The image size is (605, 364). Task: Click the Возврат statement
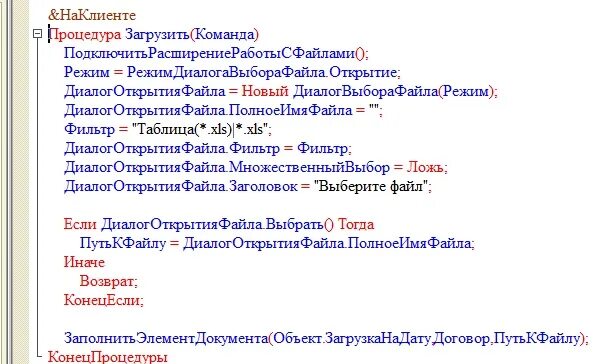tap(108, 281)
